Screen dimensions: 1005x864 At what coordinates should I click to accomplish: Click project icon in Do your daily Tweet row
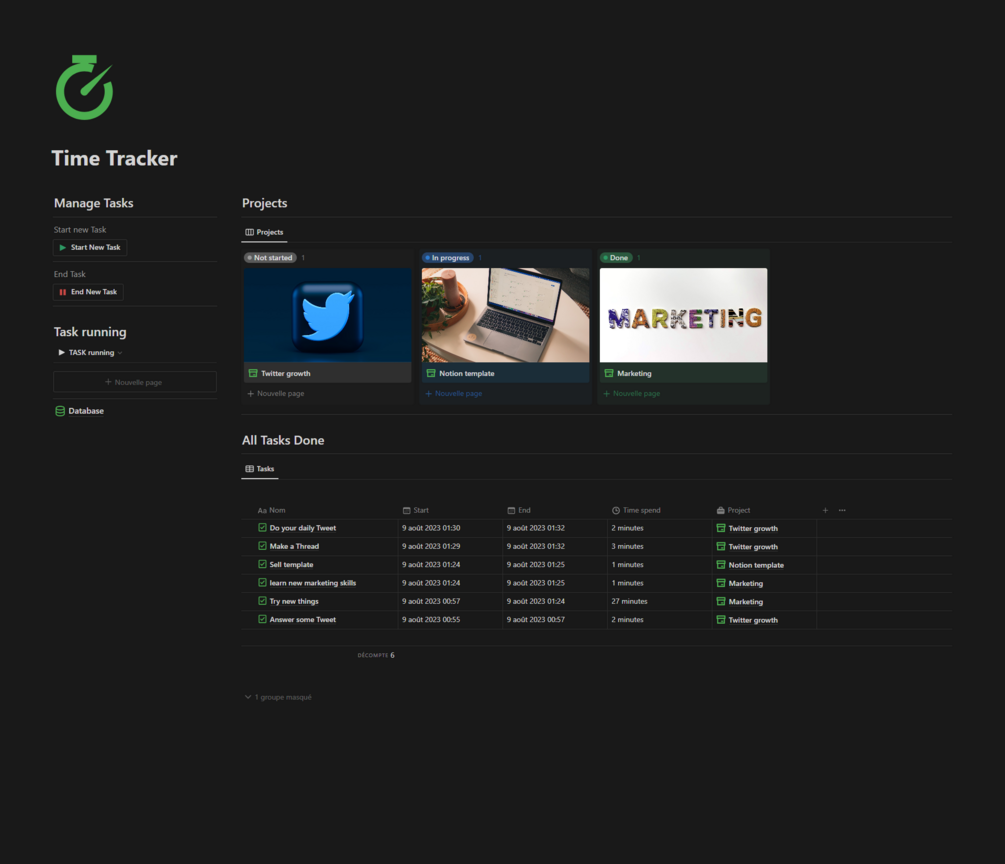(x=720, y=528)
